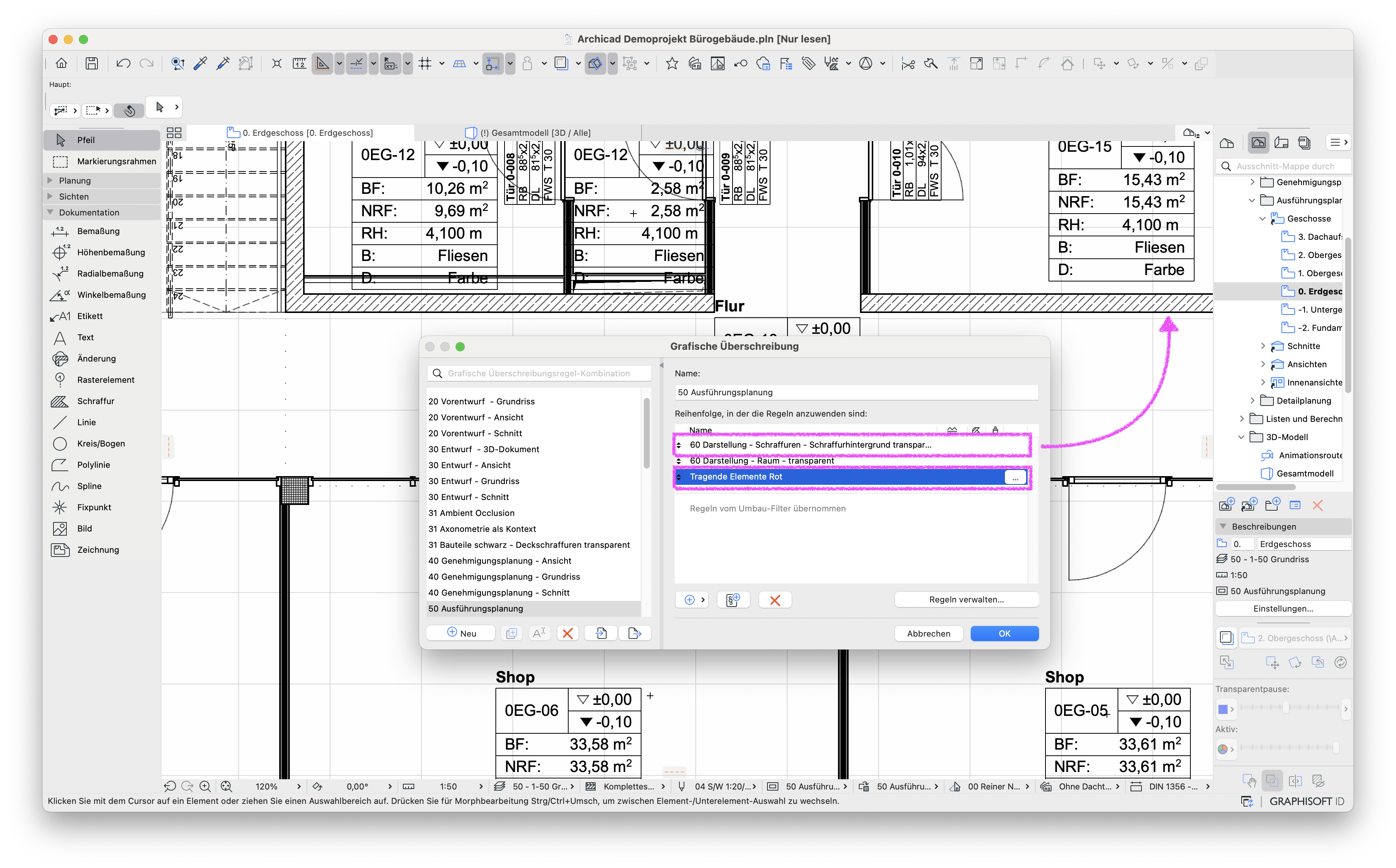The width and height of the screenshot is (1396, 868).
Task: Pick the Fixpunkt tool
Action: [x=102, y=507]
